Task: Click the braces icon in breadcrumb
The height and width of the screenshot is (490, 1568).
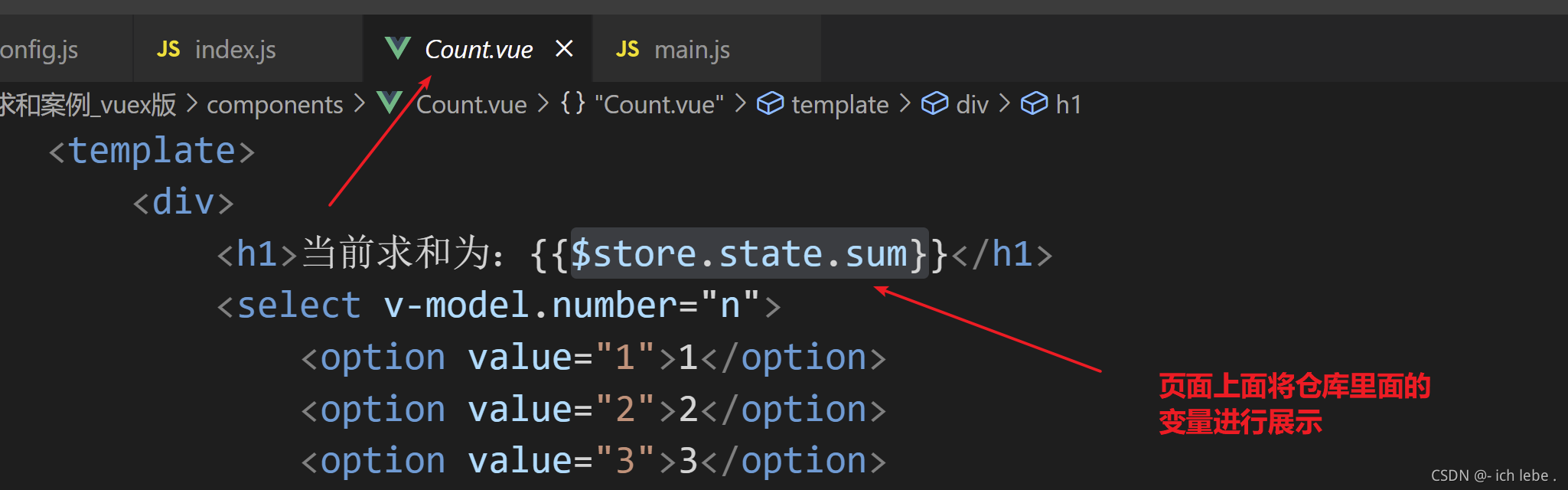Action: tap(573, 103)
